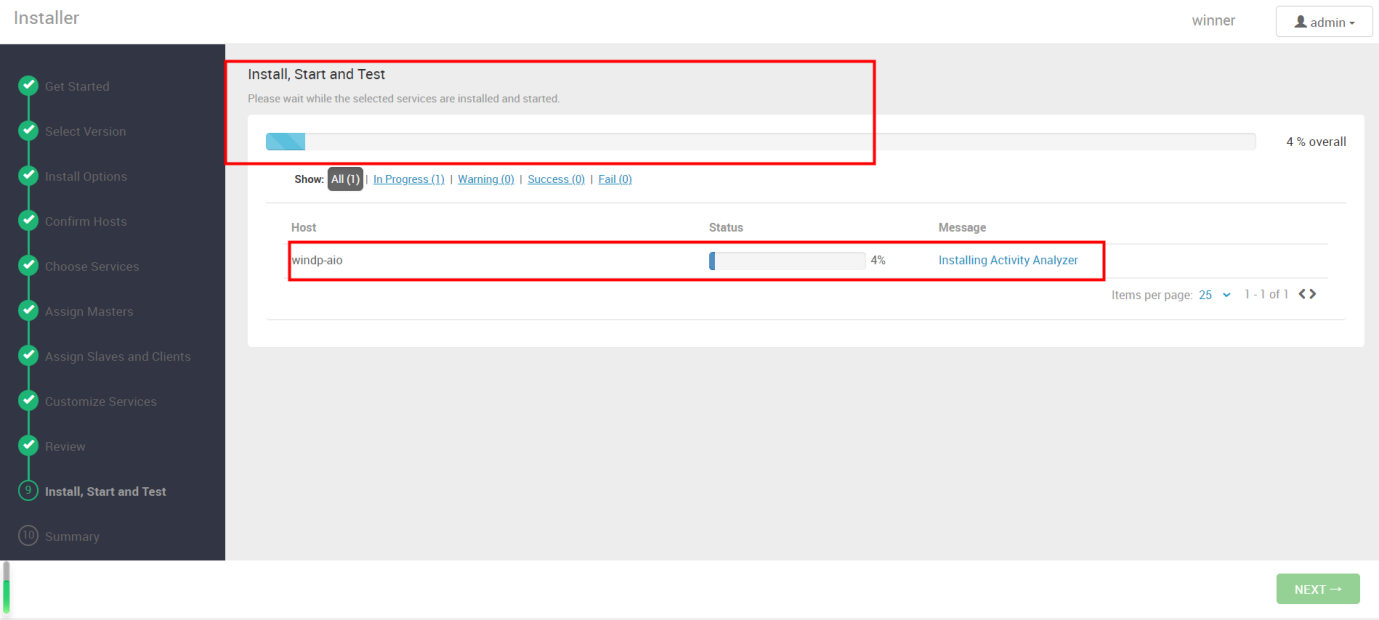Open the Confirm Hosts step
The image size is (1379, 620).
pyautogui.click(x=86, y=221)
